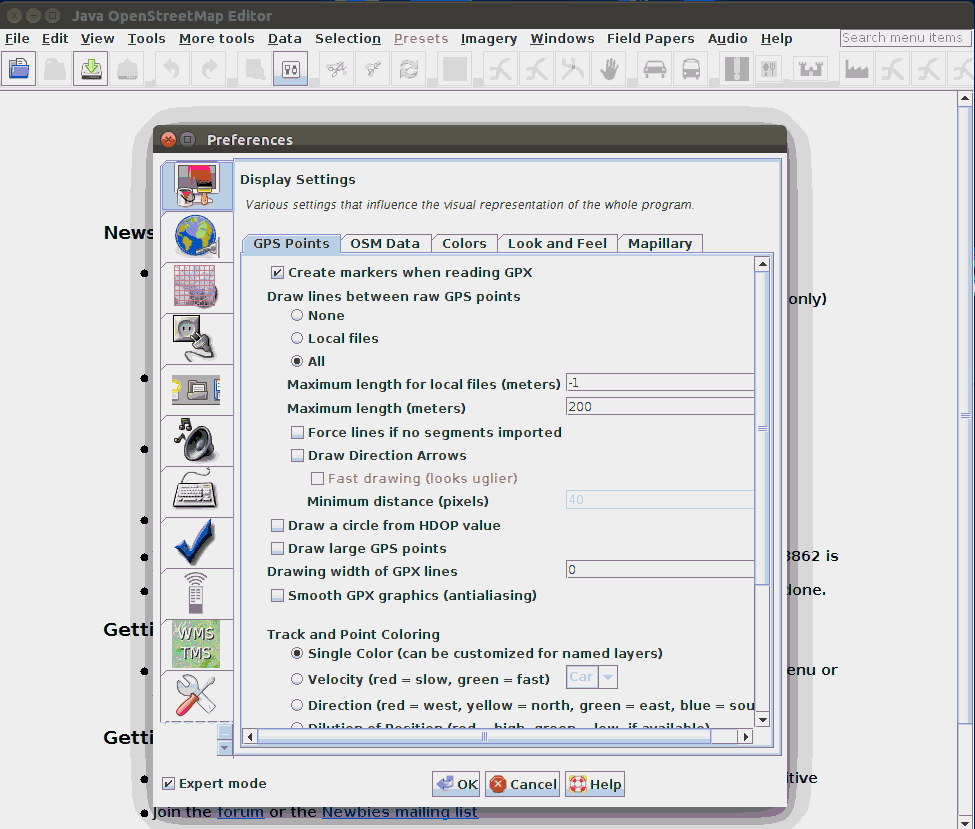
Task: Enable Draw Direction Arrows checkbox
Action: (x=297, y=456)
